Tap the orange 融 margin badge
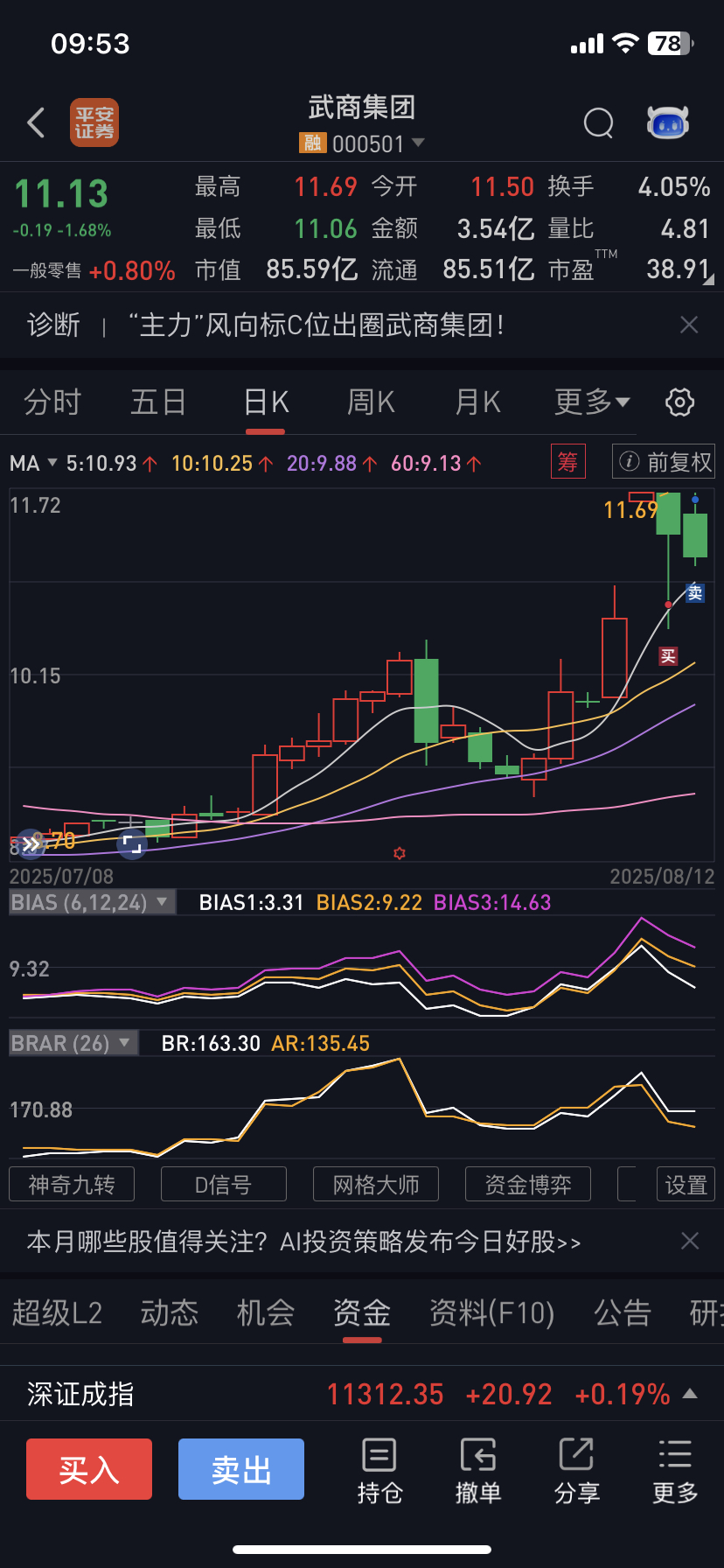The image size is (724, 1568). (312, 143)
